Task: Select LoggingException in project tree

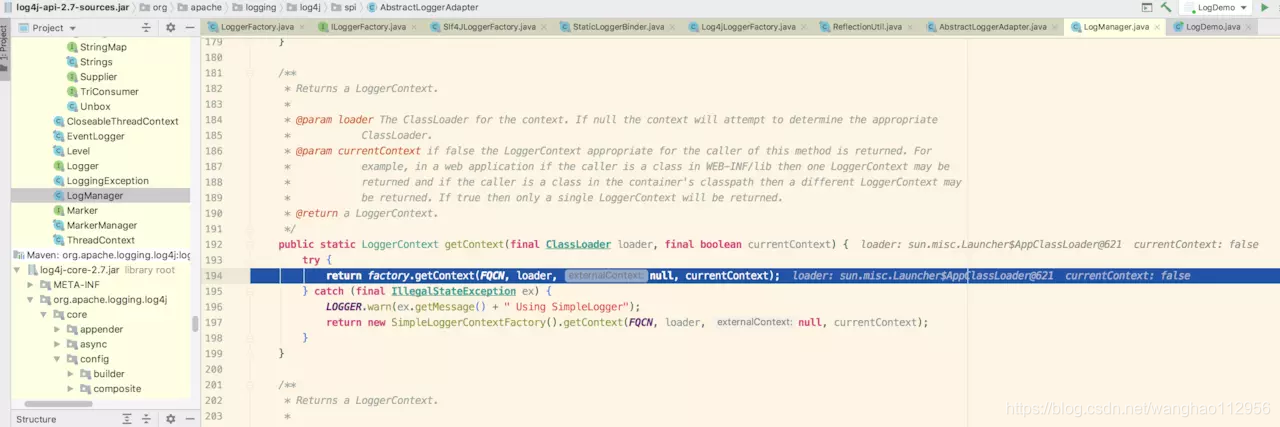Action: click(100, 181)
